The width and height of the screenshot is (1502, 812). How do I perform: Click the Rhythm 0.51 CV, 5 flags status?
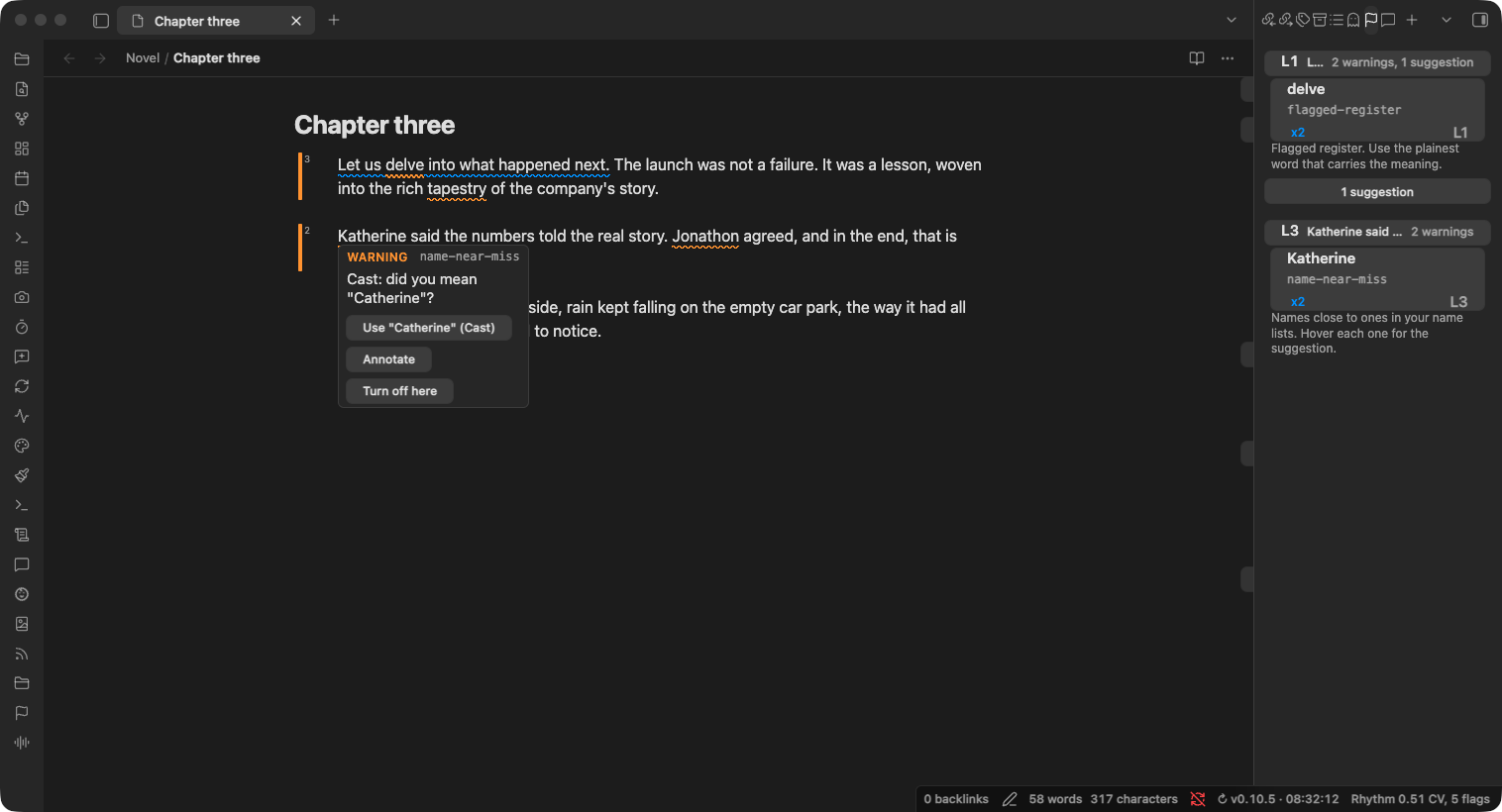[x=1420, y=799]
